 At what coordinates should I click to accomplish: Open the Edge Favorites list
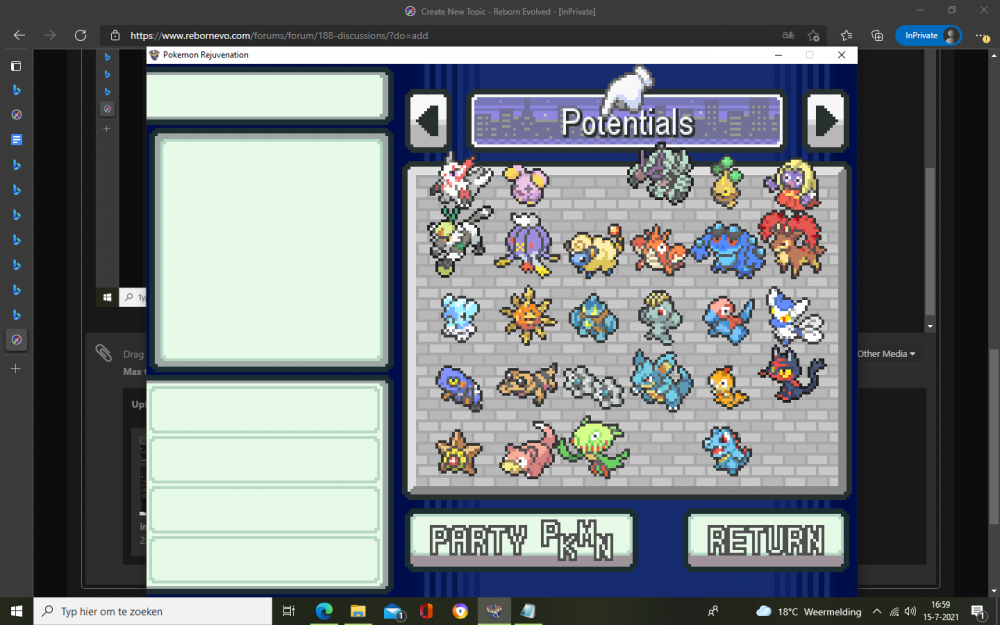846,36
